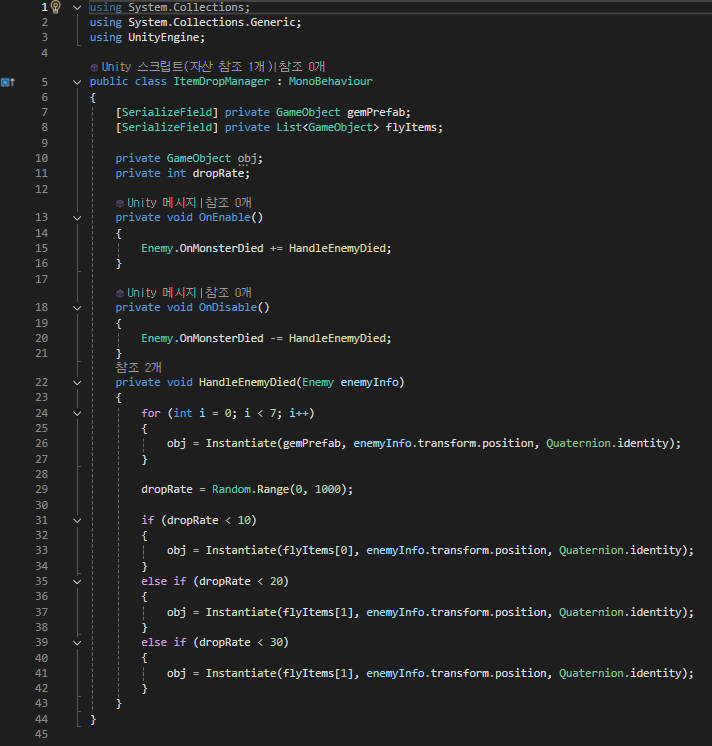This screenshot has height=746, width=712.
Task: Click the '1000' literal in Random.Range
Action: coord(328,490)
